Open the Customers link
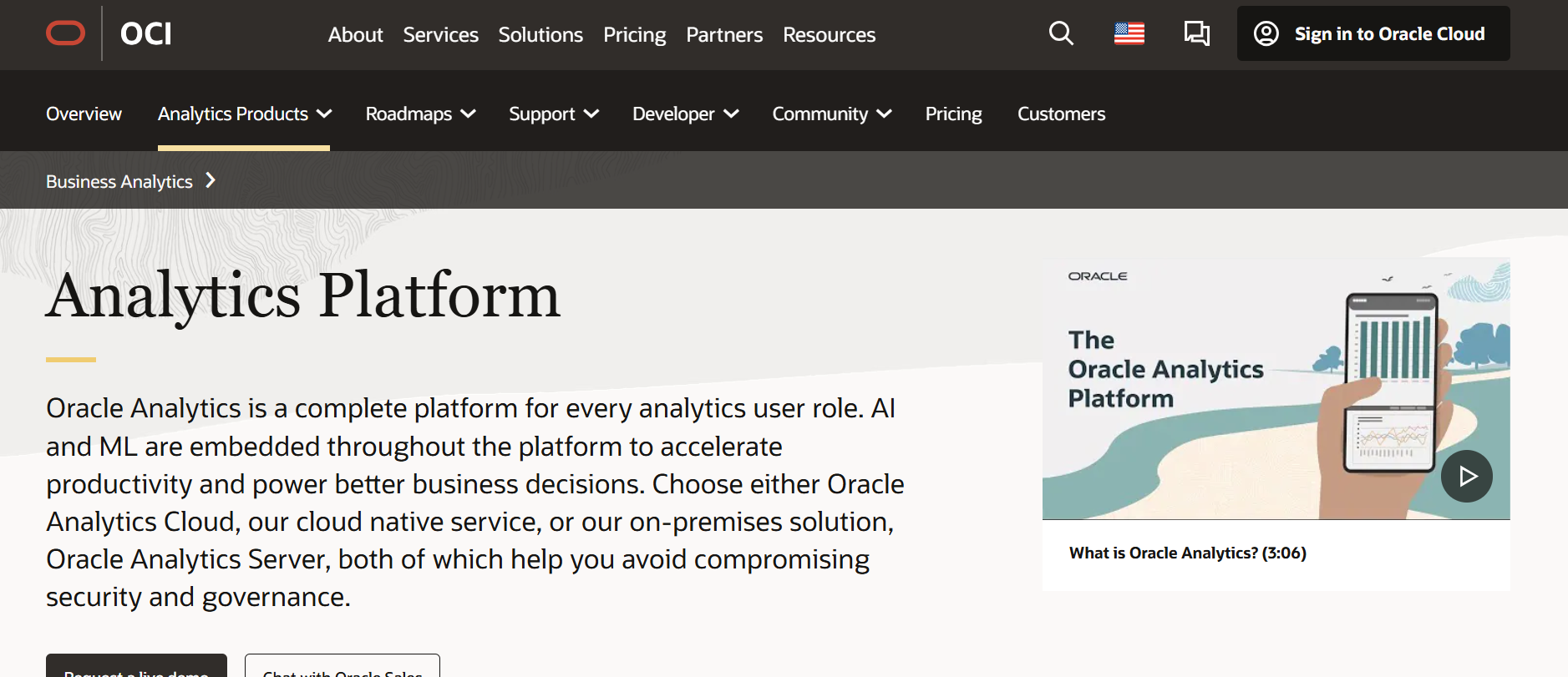The width and height of the screenshot is (1568, 677). pos(1061,114)
